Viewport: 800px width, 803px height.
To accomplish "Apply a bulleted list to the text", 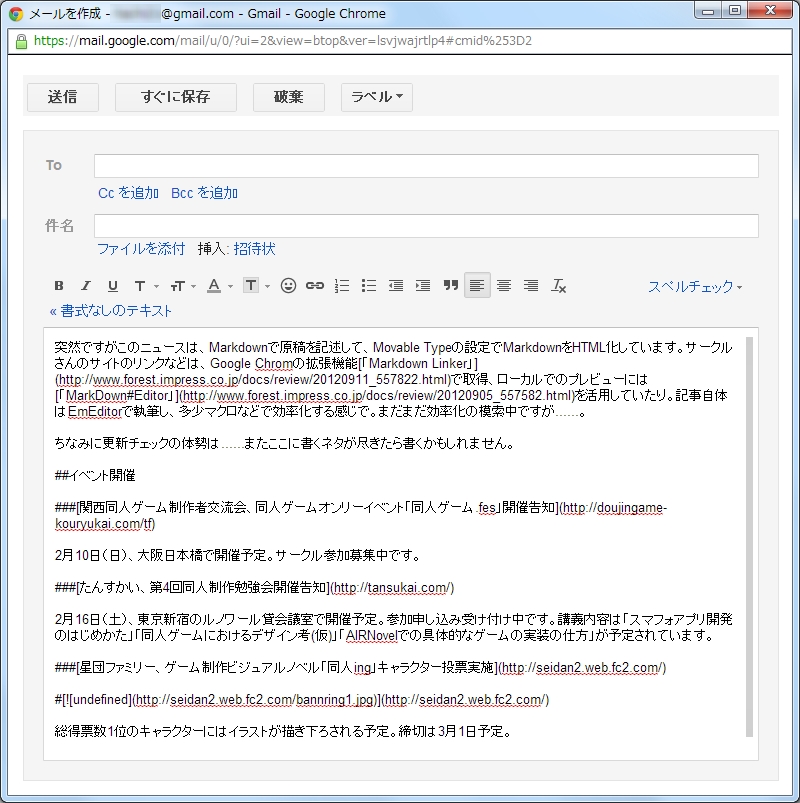I will (x=368, y=285).
